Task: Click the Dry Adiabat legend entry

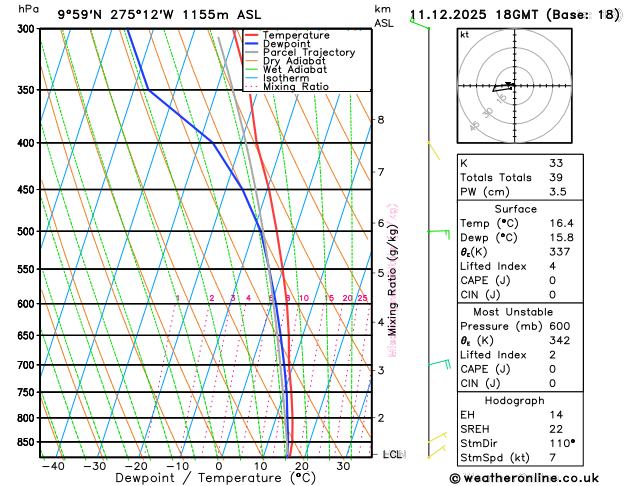Action: pos(285,61)
